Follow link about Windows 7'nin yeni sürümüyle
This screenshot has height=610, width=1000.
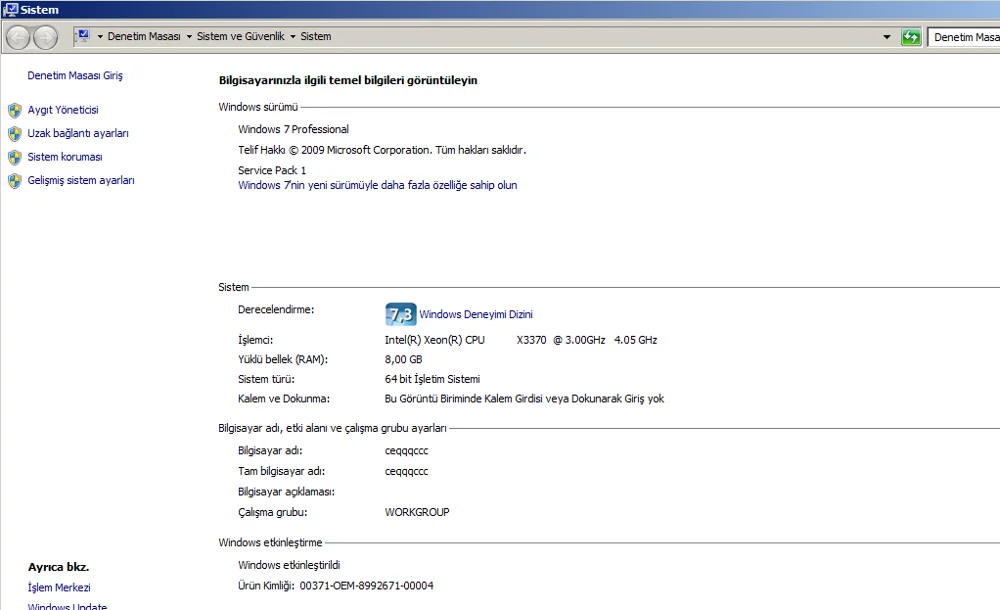tap(378, 185)
